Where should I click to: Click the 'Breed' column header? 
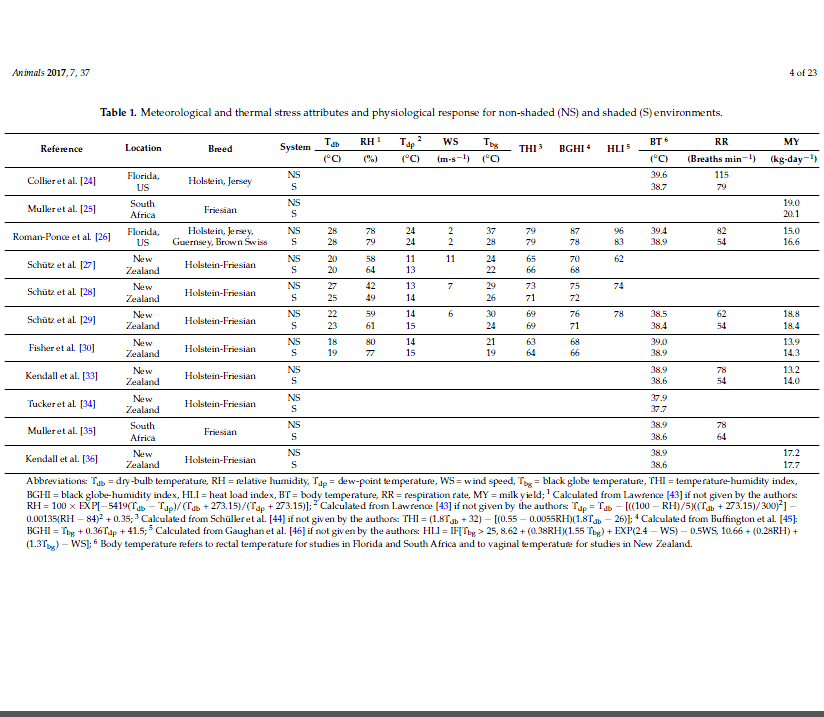[220, 149]
